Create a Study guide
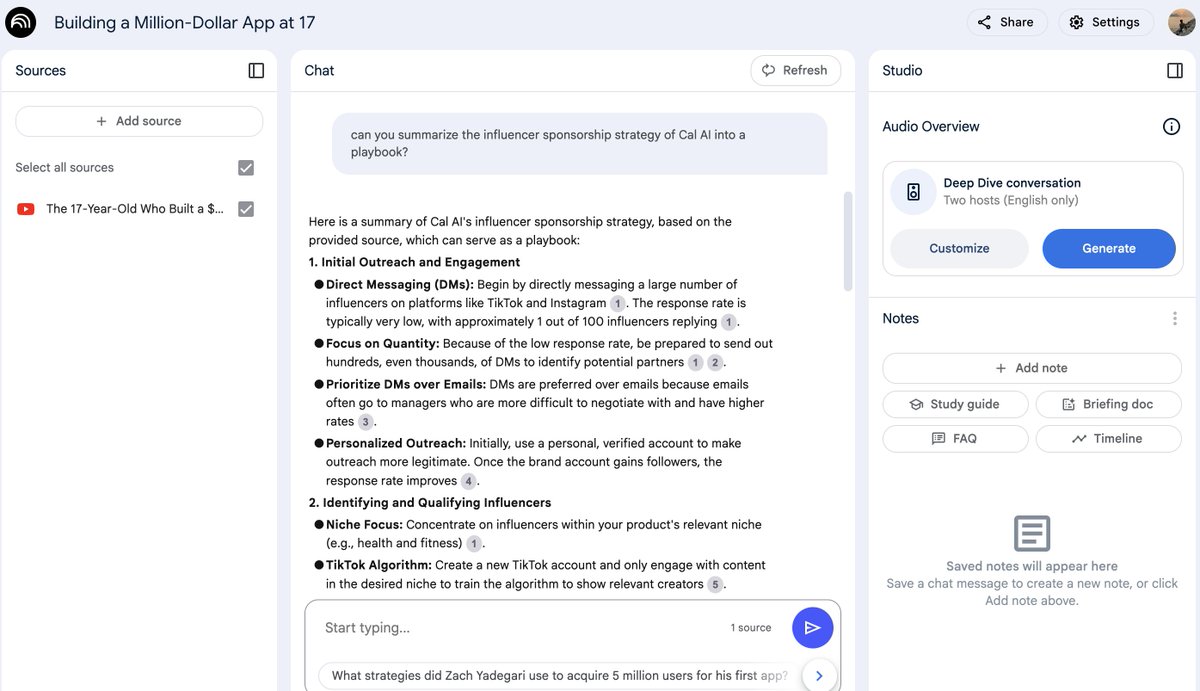Viewport: 1200px width, 691px height. click(955, 404)
